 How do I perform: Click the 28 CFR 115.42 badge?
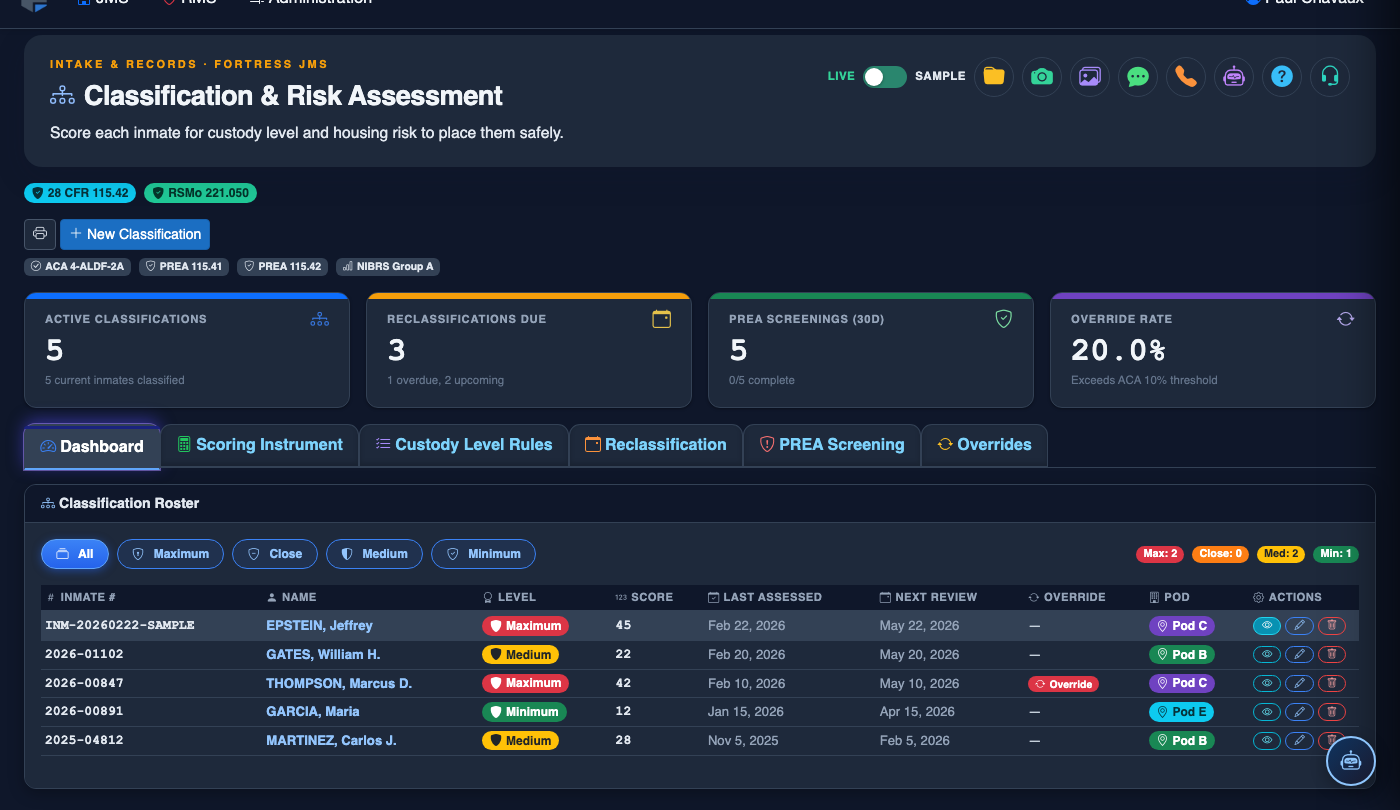pyautogui.click(x=80, y=193)
